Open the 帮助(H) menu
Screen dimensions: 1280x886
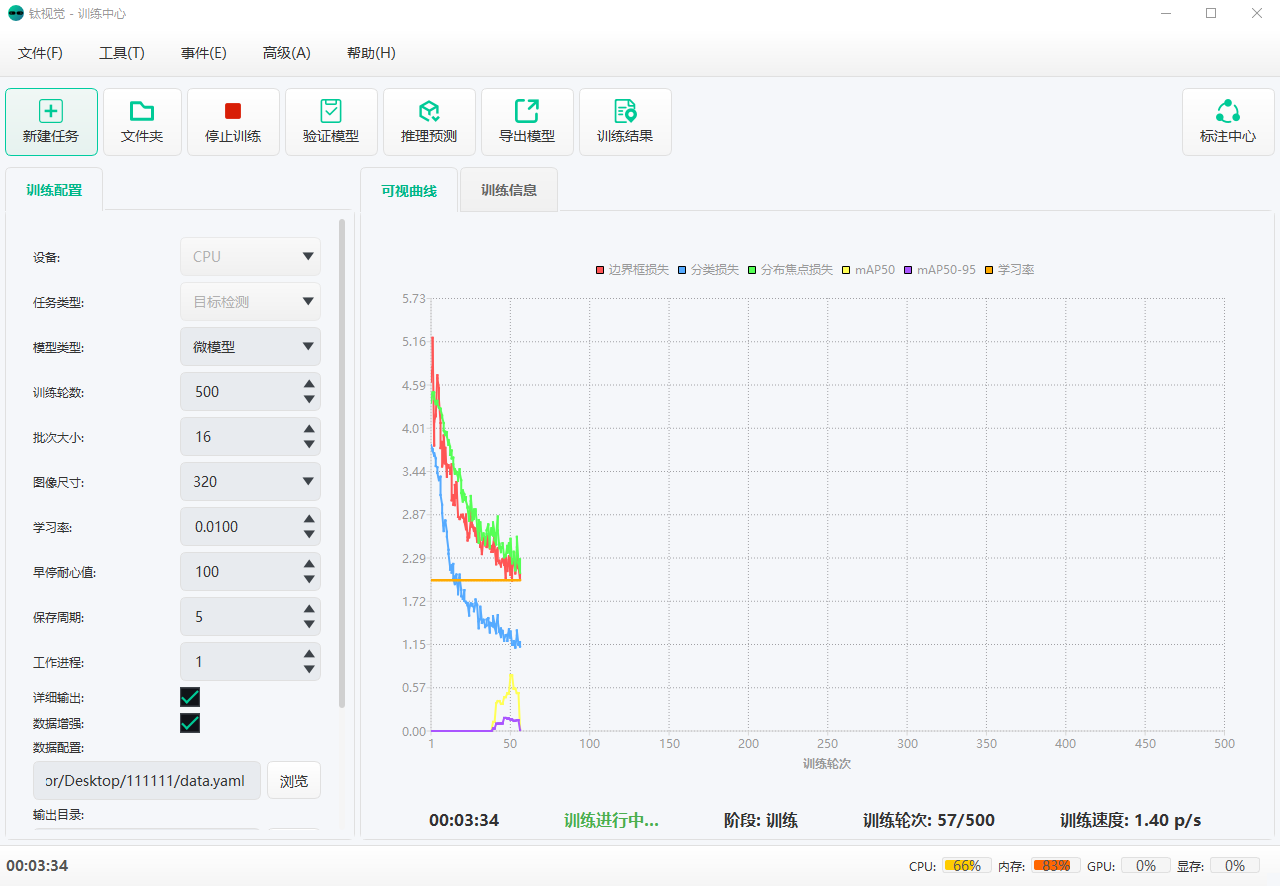tap(371, 53)
